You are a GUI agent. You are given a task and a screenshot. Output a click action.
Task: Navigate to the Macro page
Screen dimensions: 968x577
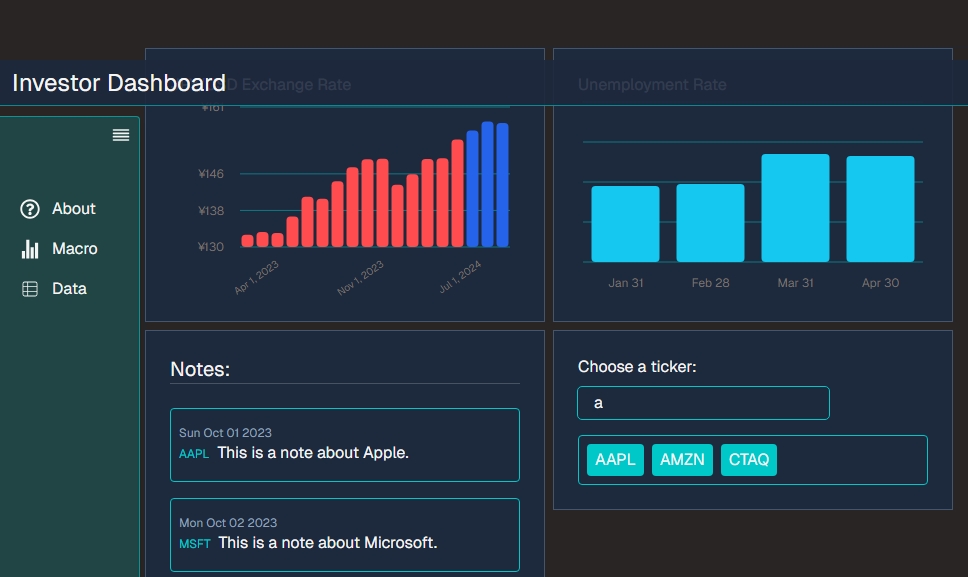pos(75,248)
